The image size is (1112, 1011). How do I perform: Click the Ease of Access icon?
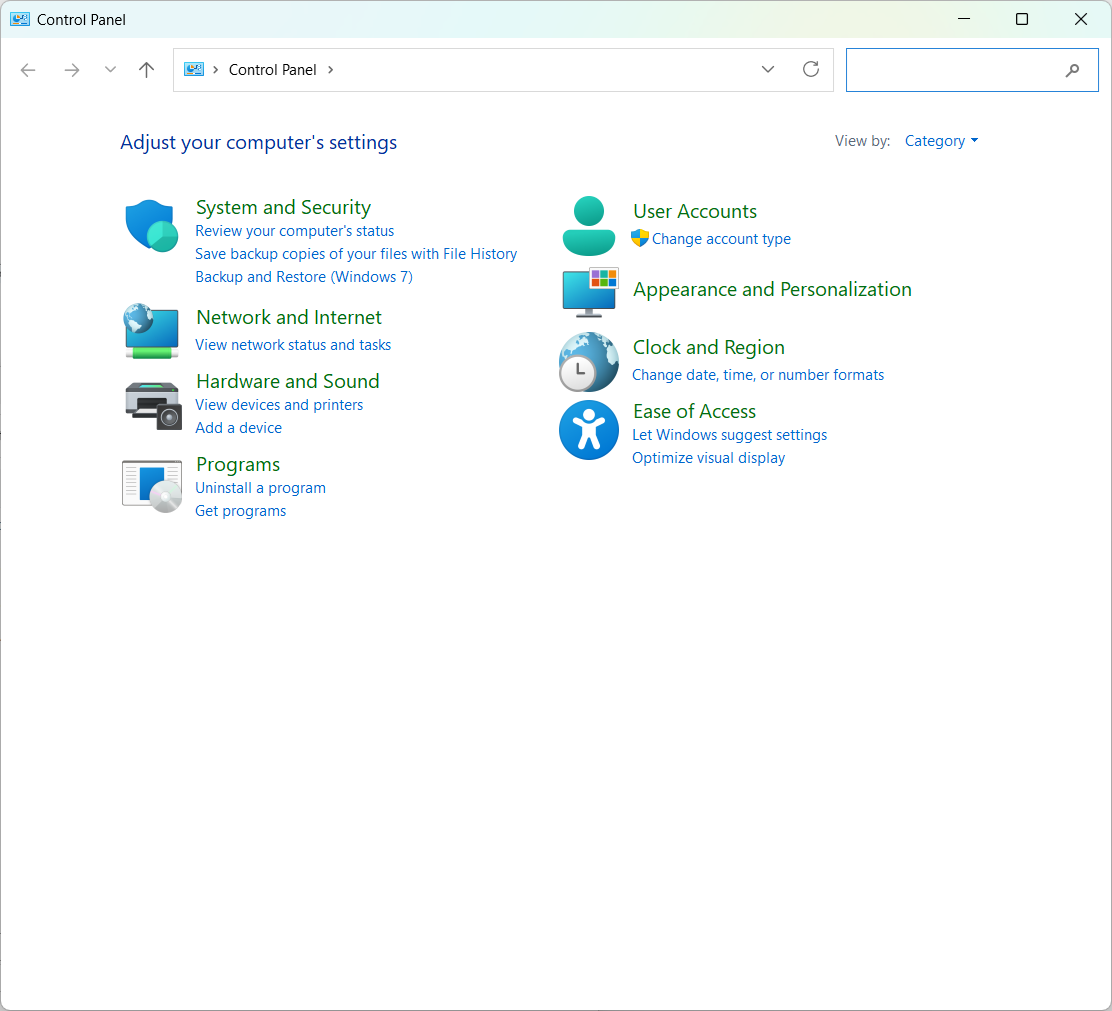[x=588, y=430]
